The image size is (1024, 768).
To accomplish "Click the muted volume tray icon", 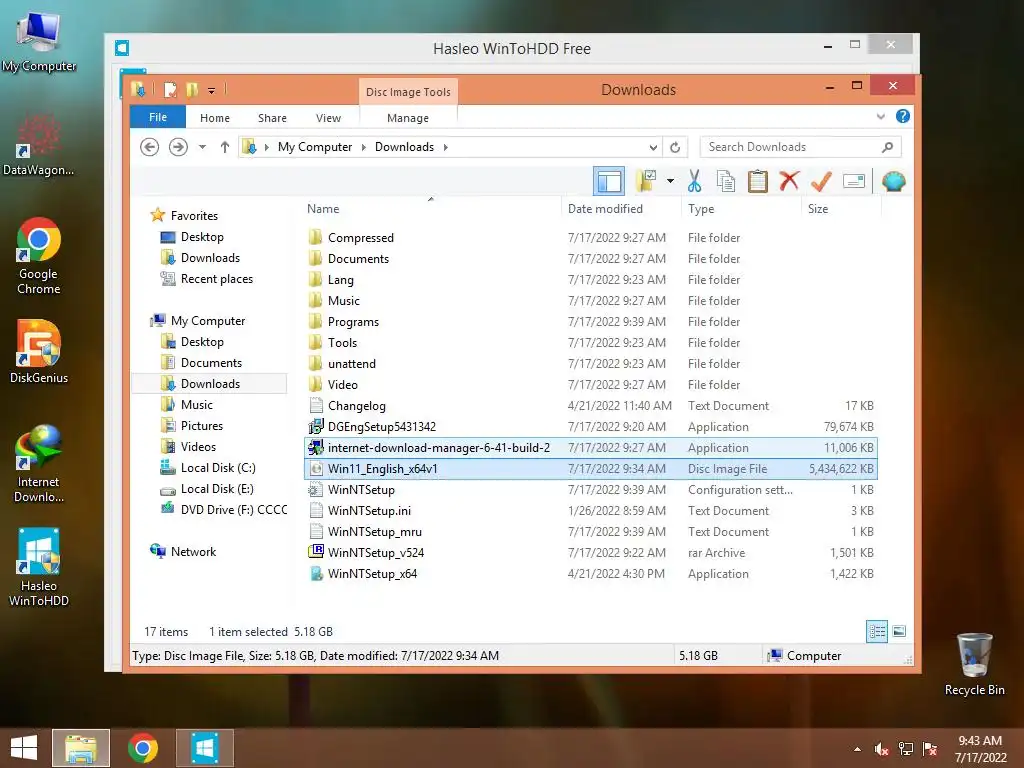I will (882, 748).
